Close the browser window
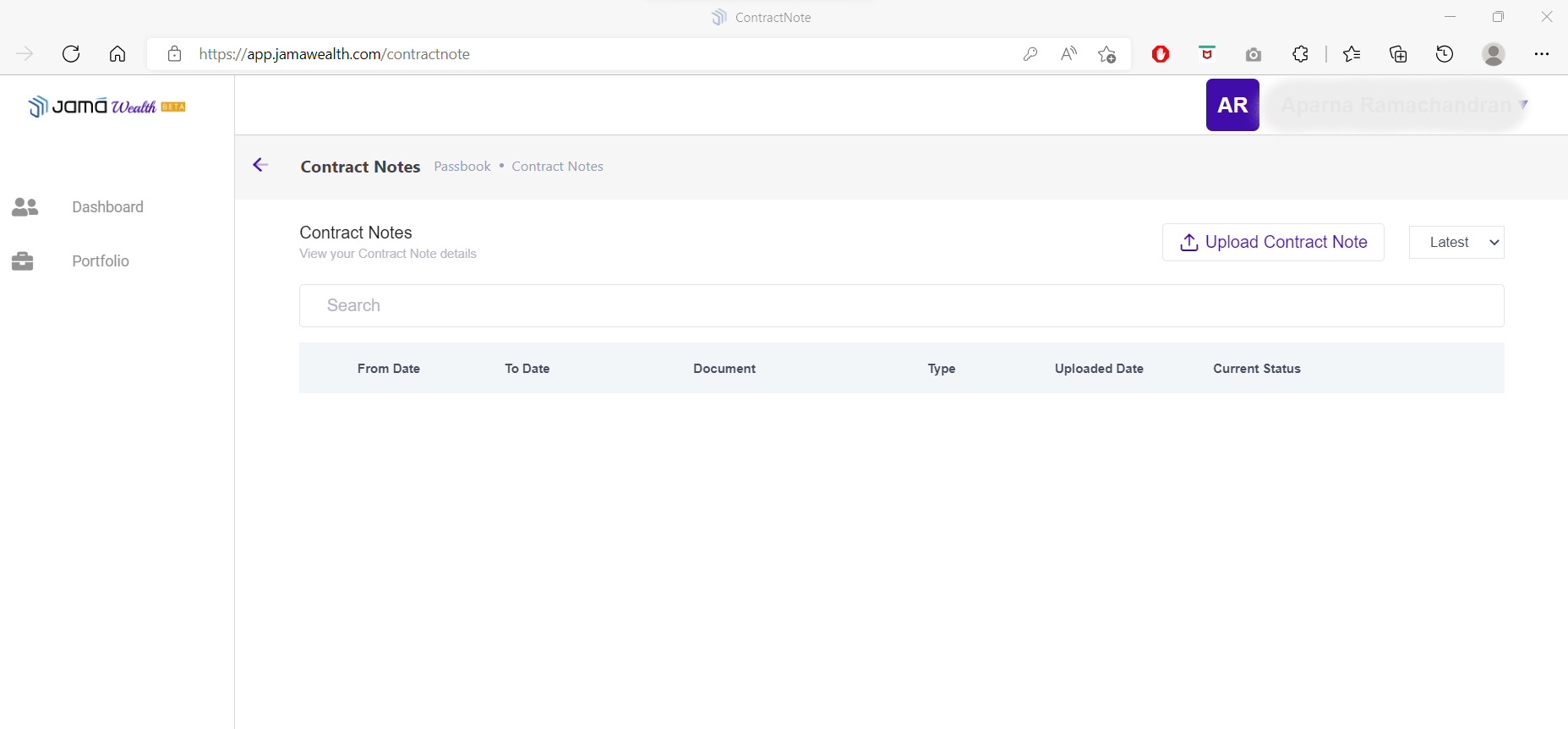Image resolution: width=1568 pixels, height=729 pixels. pos(1547,17)
